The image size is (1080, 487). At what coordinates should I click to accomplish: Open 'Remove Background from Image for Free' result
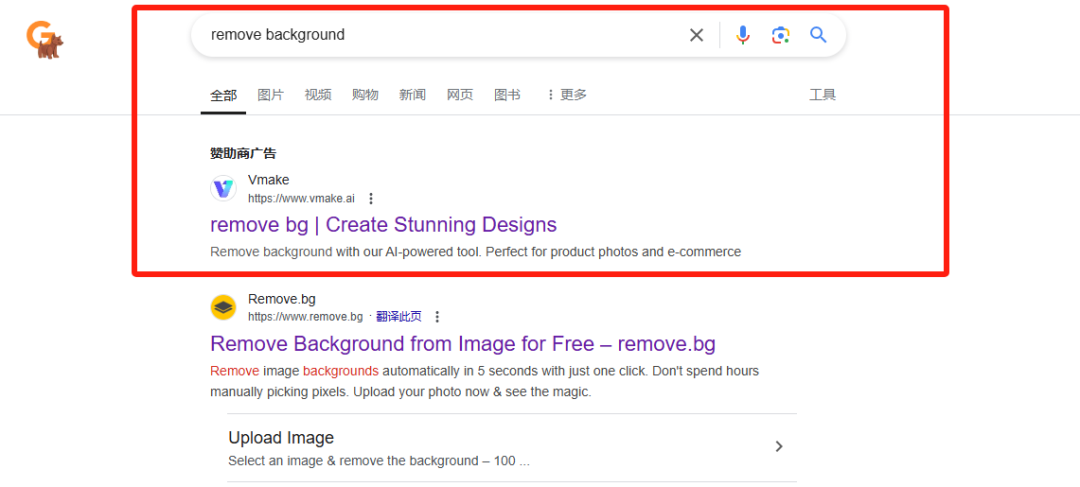pos(463,343)
